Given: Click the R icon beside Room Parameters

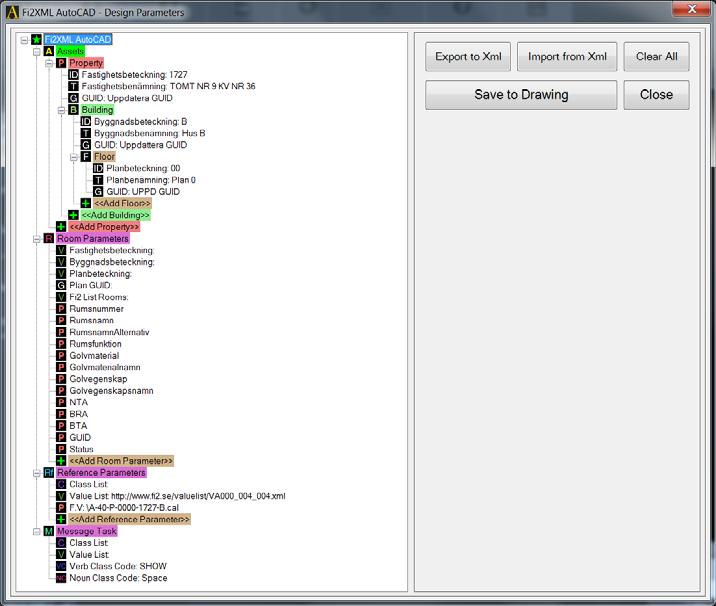Looking at the screenshot, I should pyautogui.click(x=49, y=239).
